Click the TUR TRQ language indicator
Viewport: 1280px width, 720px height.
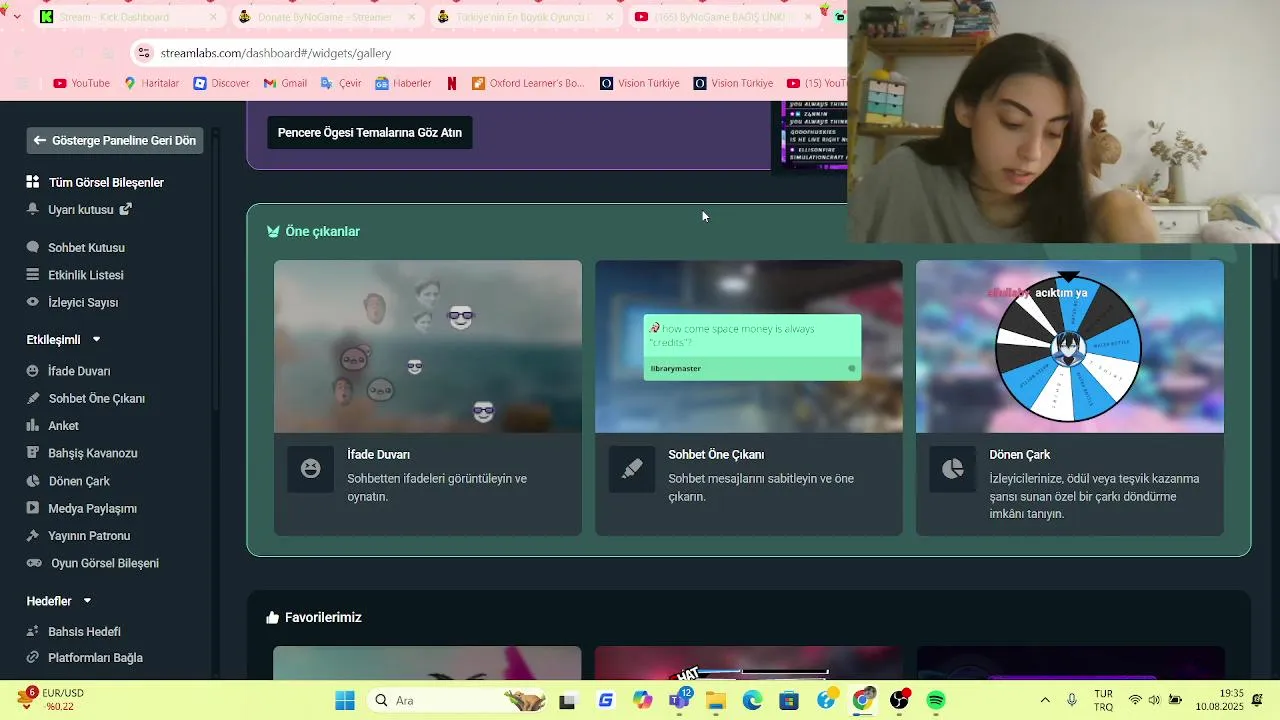tap(1103, 700)
